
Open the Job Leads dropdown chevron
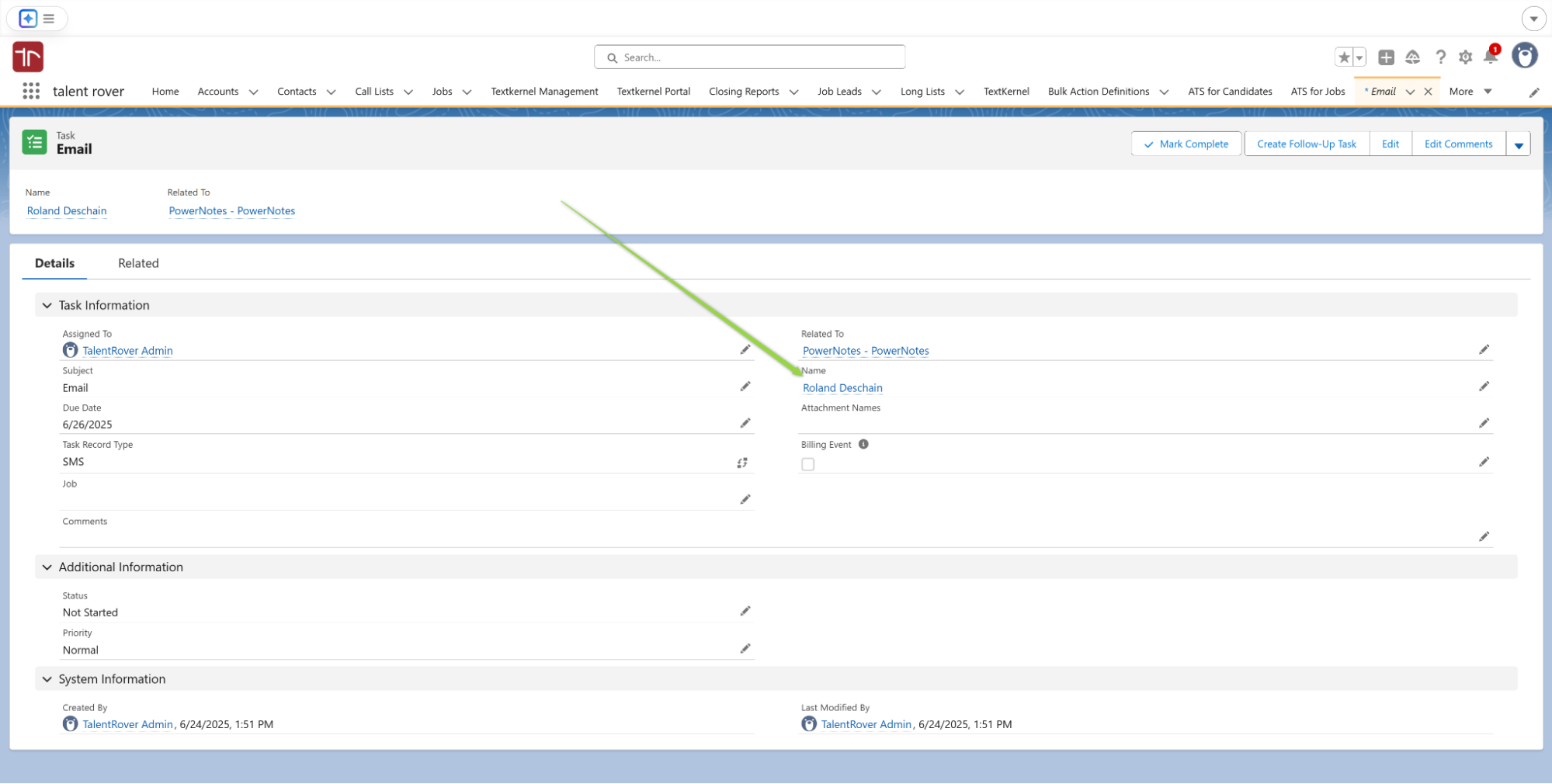tap(877, 92)
